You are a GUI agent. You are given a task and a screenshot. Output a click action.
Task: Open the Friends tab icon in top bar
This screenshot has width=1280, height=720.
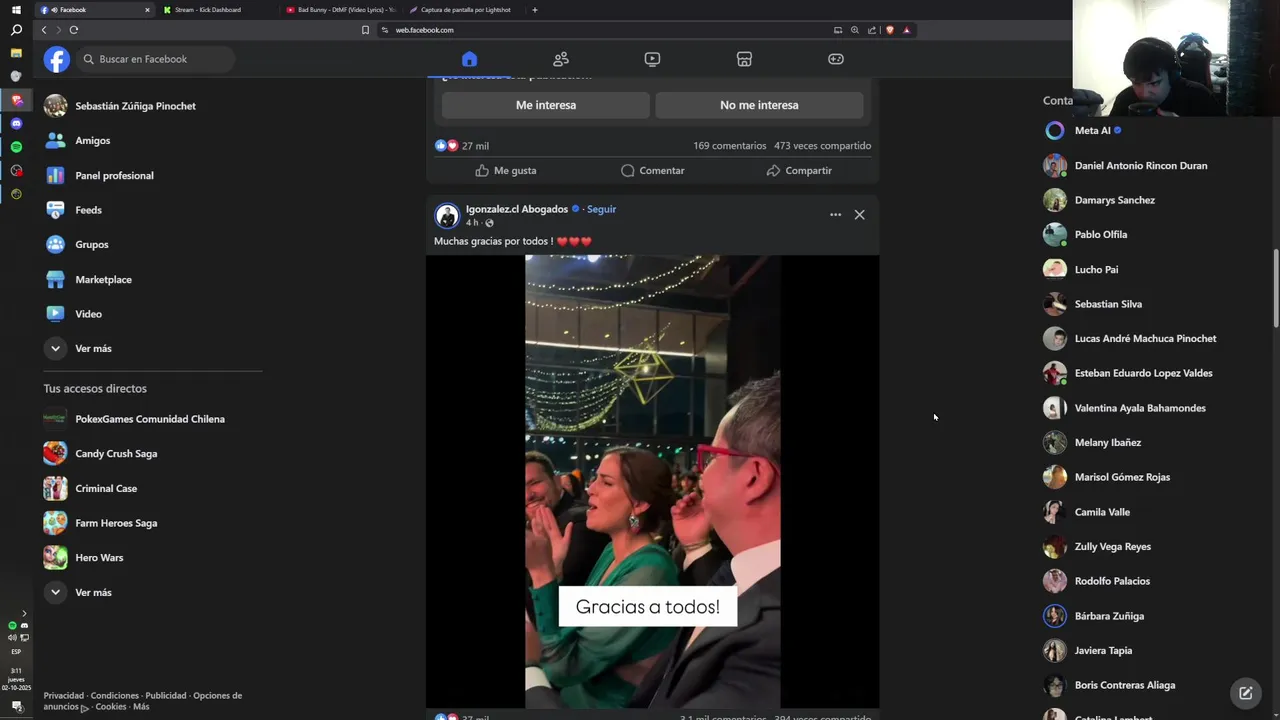561,59
